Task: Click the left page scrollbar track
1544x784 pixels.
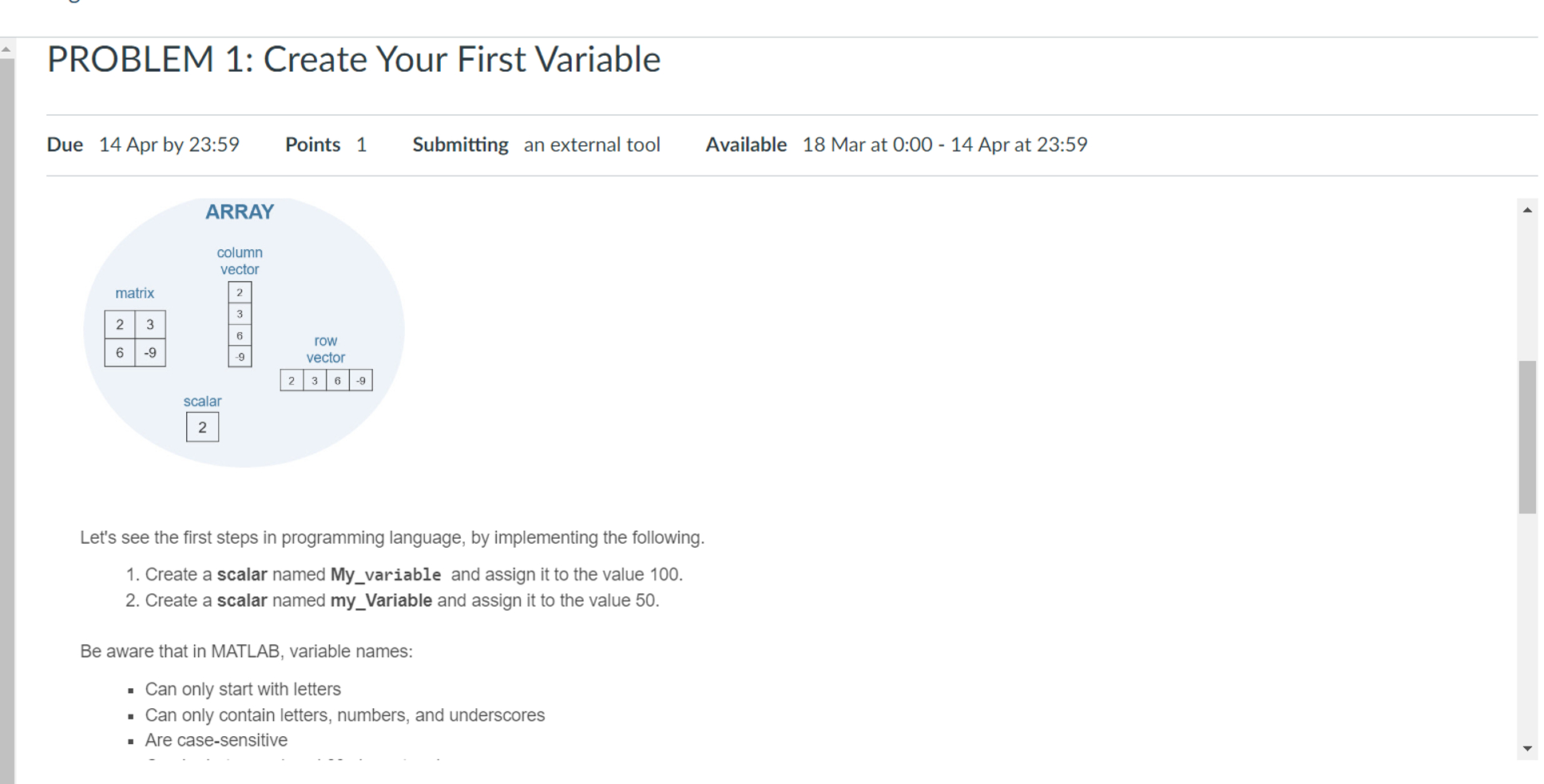Action: point(7,399)
